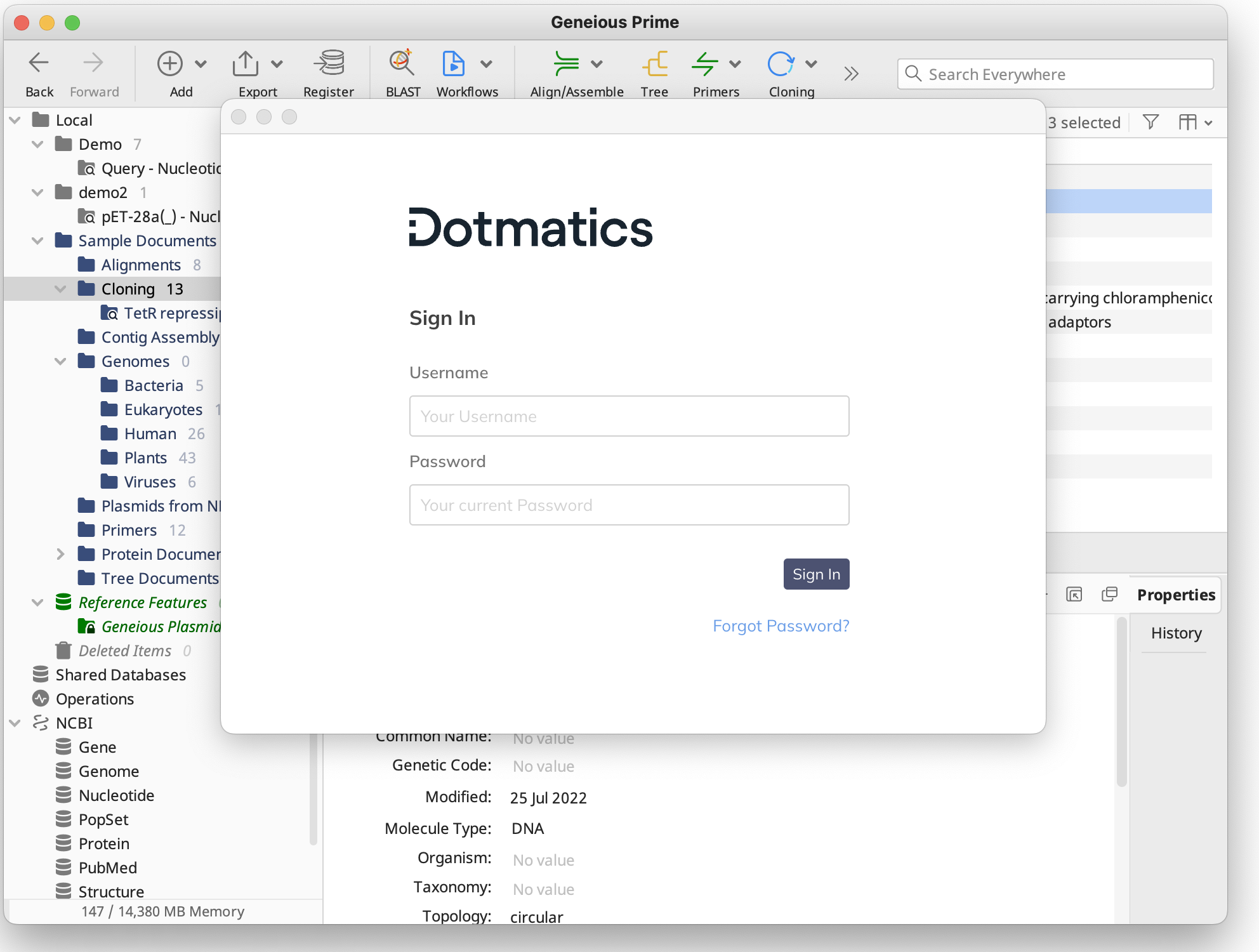Click the Register icon
1259x952 pixels.
tap(329, 63)
